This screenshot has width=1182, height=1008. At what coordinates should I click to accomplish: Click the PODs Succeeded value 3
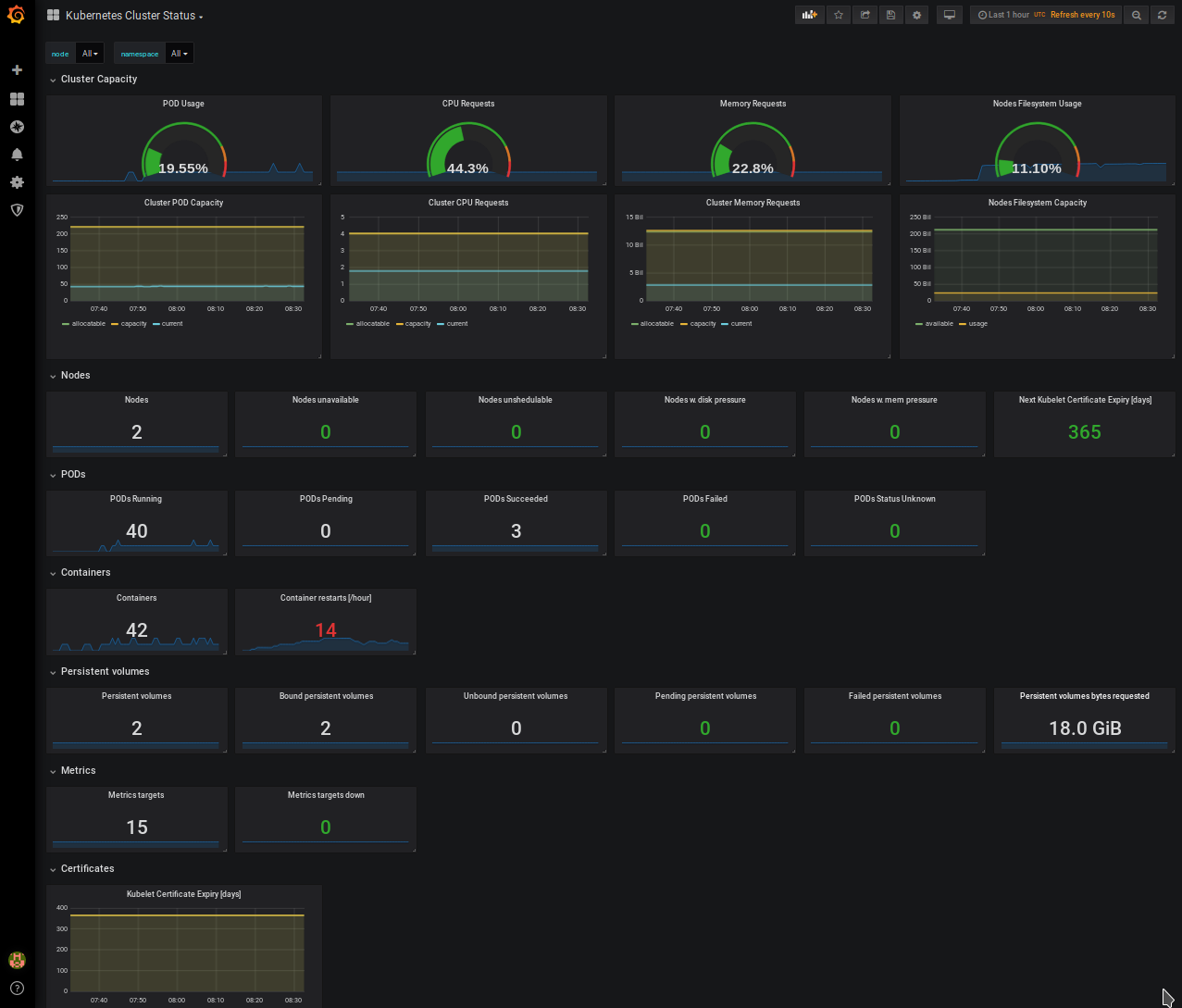tap(516, 531)
